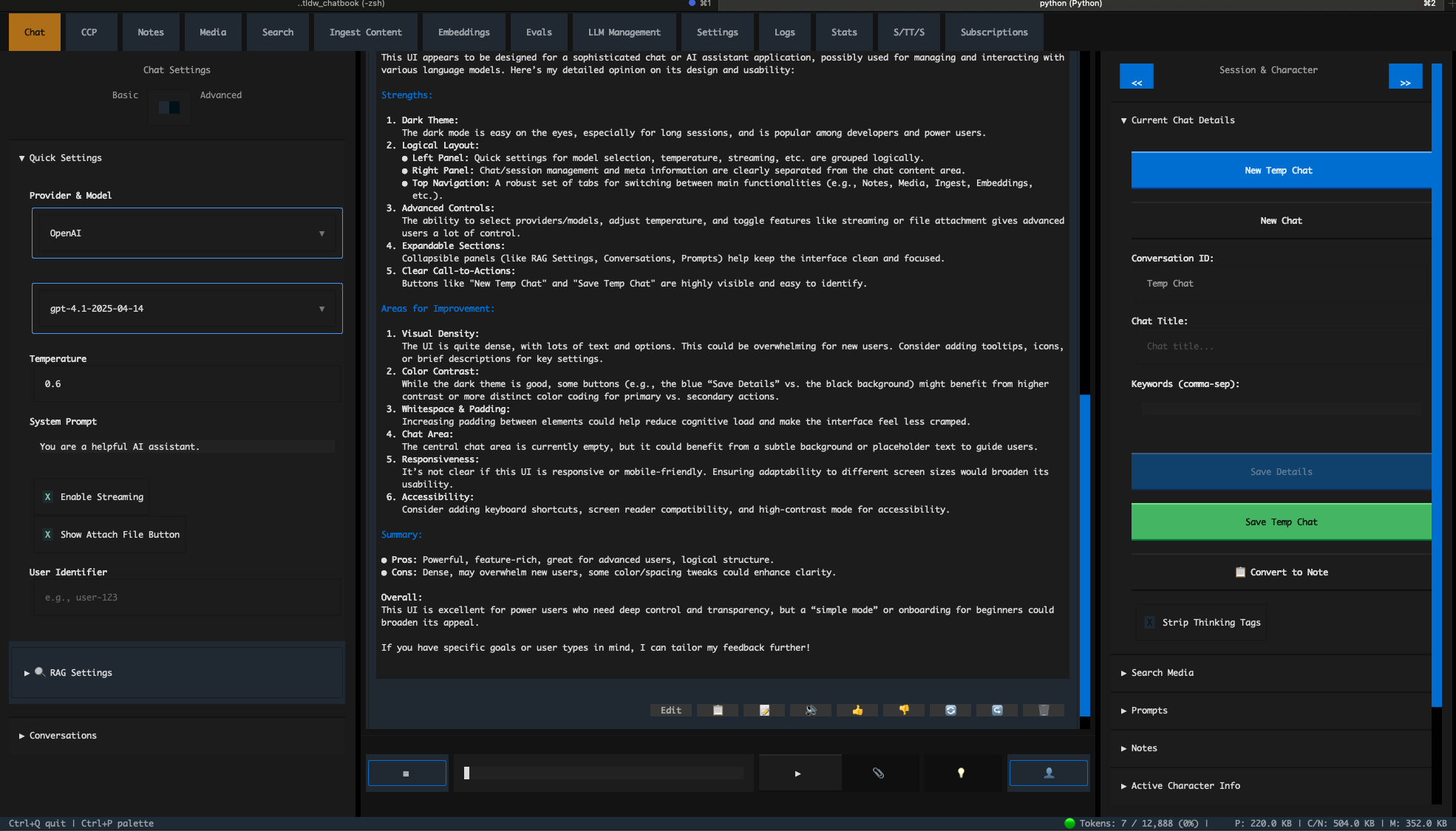Click the speaker read-aloud icon
Image resolution: width=1456 pixels, height=831 pixels.
point(811,710)
